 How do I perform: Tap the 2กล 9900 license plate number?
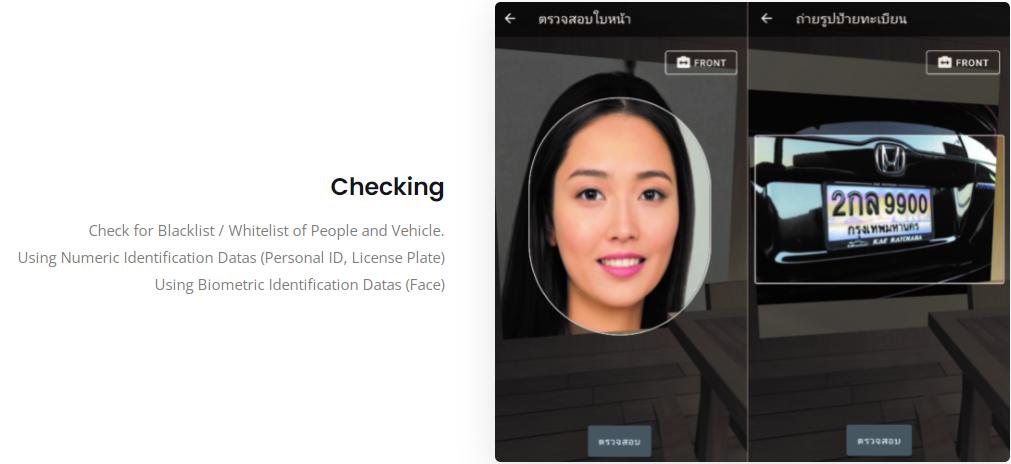click(879, 204)
